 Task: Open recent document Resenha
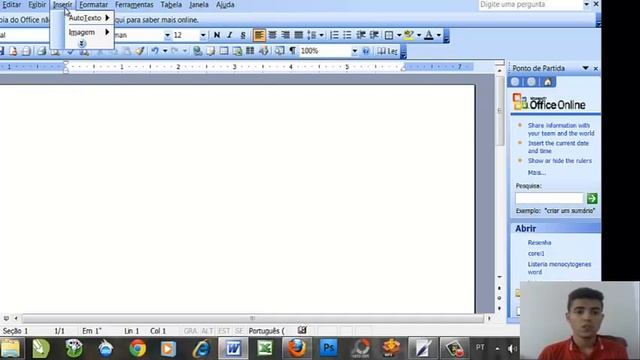click(539, 242)
